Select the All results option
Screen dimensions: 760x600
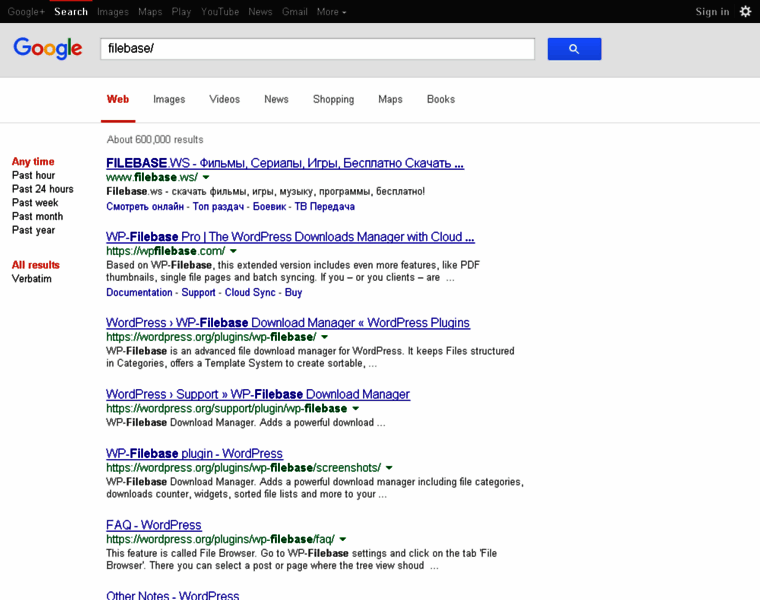[36, 265]
